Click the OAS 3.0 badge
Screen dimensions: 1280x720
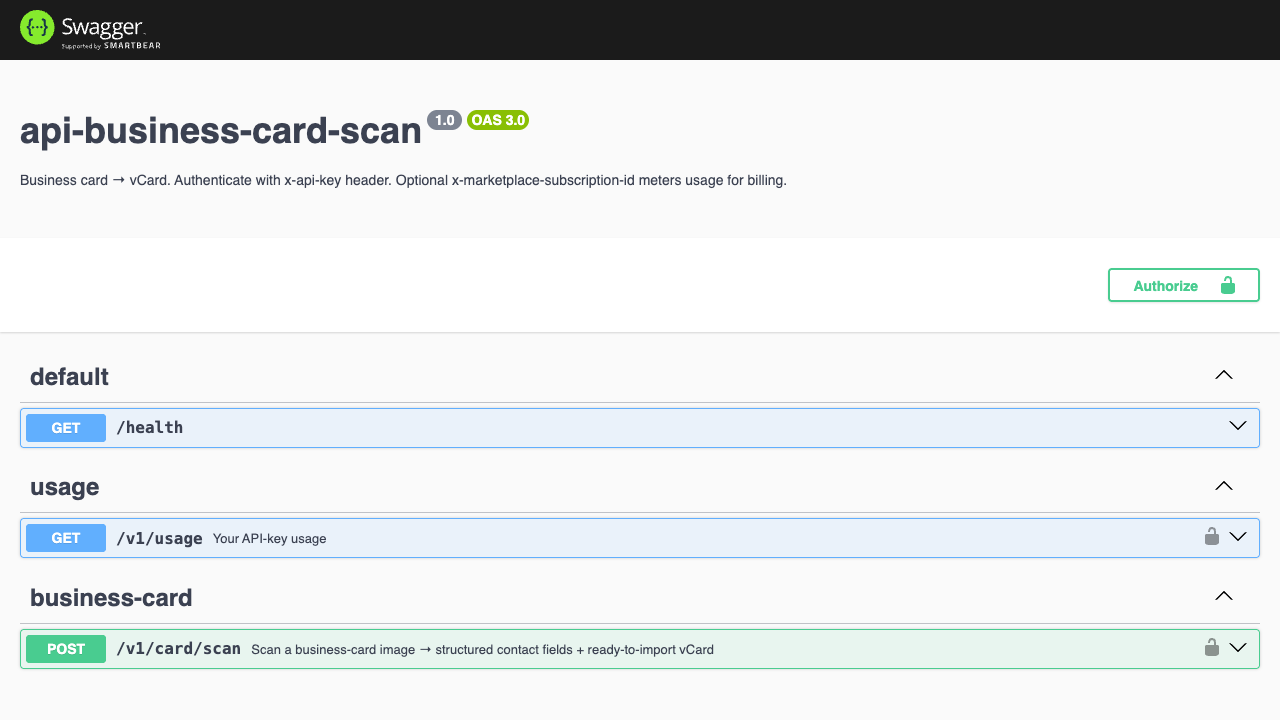(x=498, y=120)
